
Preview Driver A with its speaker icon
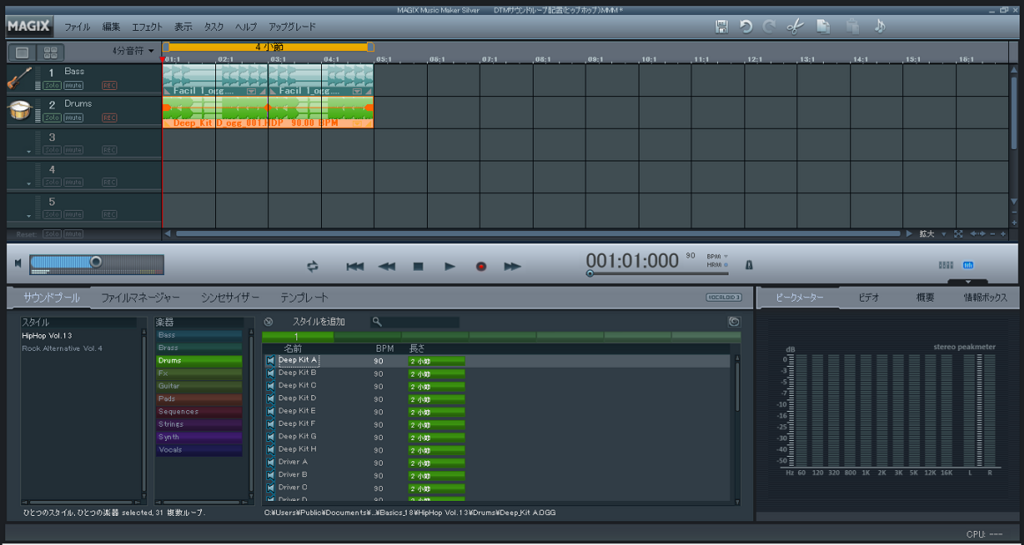point(270,462)
